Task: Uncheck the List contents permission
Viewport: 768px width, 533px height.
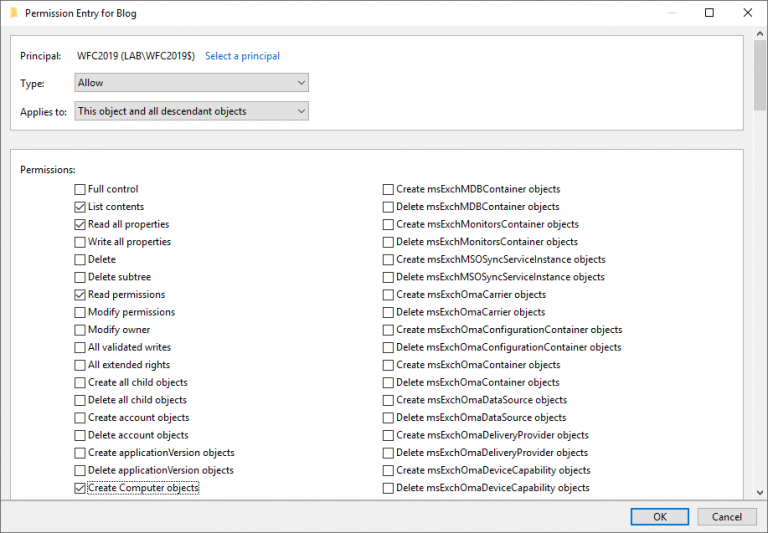Action: 80,207
